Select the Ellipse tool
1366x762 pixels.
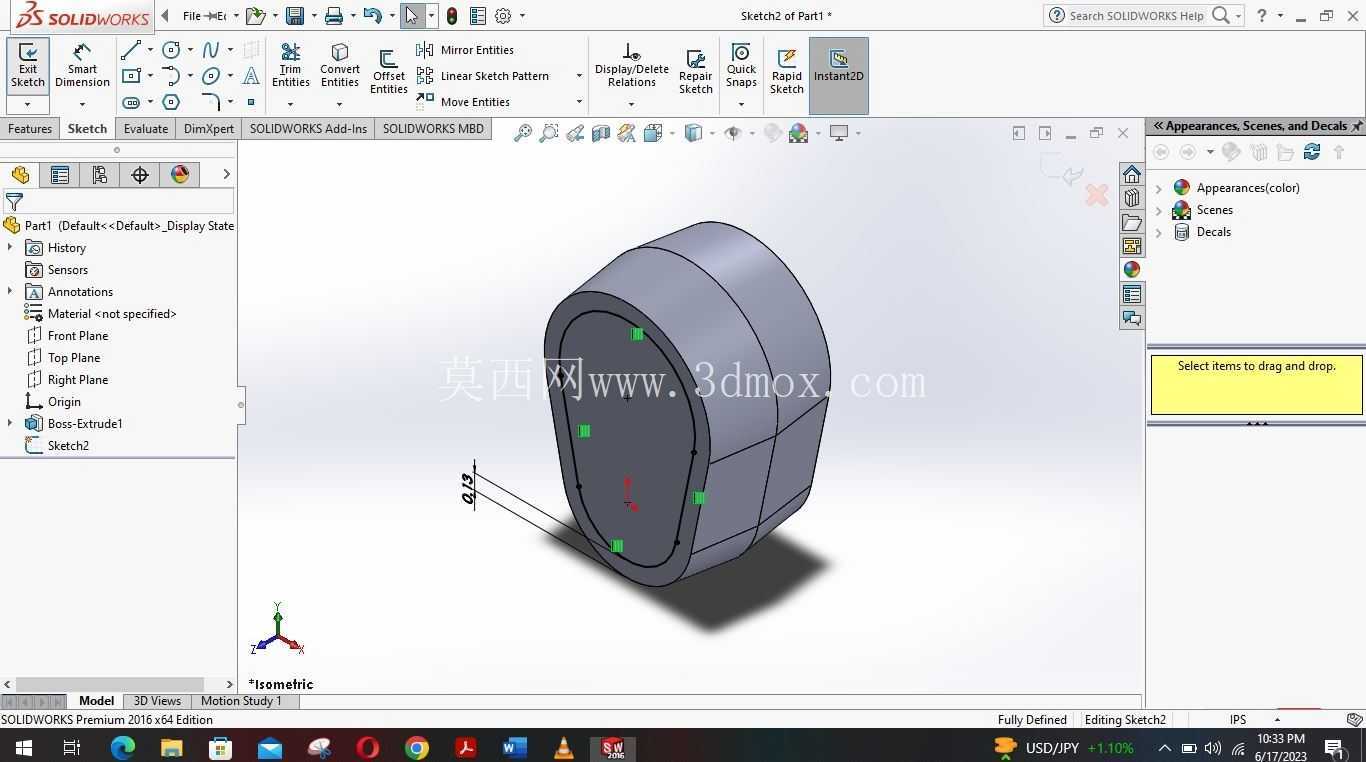[x=211, y=76]
